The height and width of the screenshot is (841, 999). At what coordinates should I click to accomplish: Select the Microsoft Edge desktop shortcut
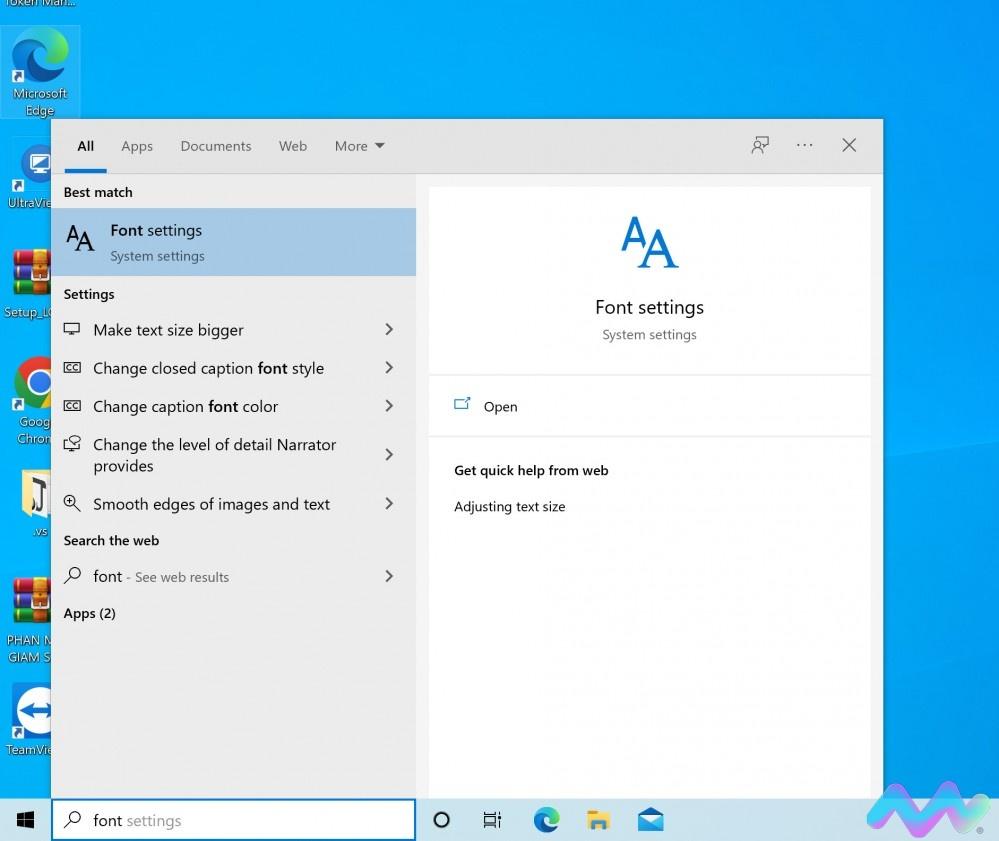point(40,71)
